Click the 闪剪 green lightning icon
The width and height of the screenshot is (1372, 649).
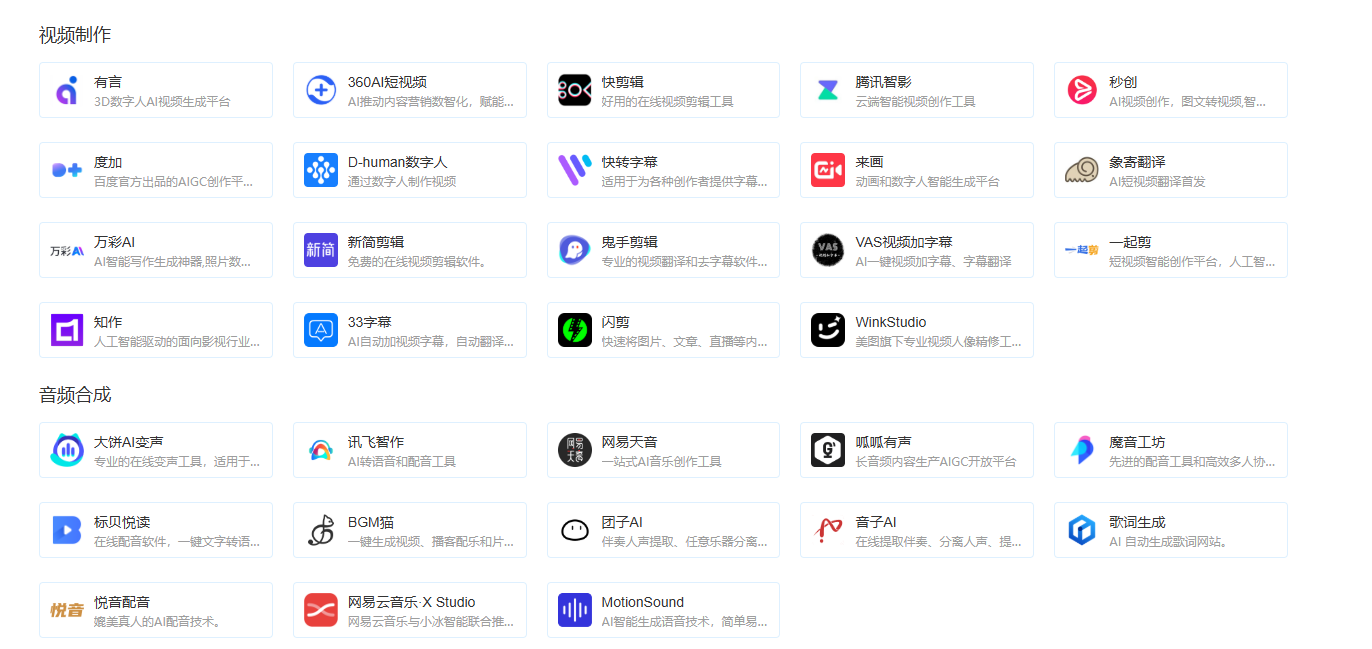point(574,330)
